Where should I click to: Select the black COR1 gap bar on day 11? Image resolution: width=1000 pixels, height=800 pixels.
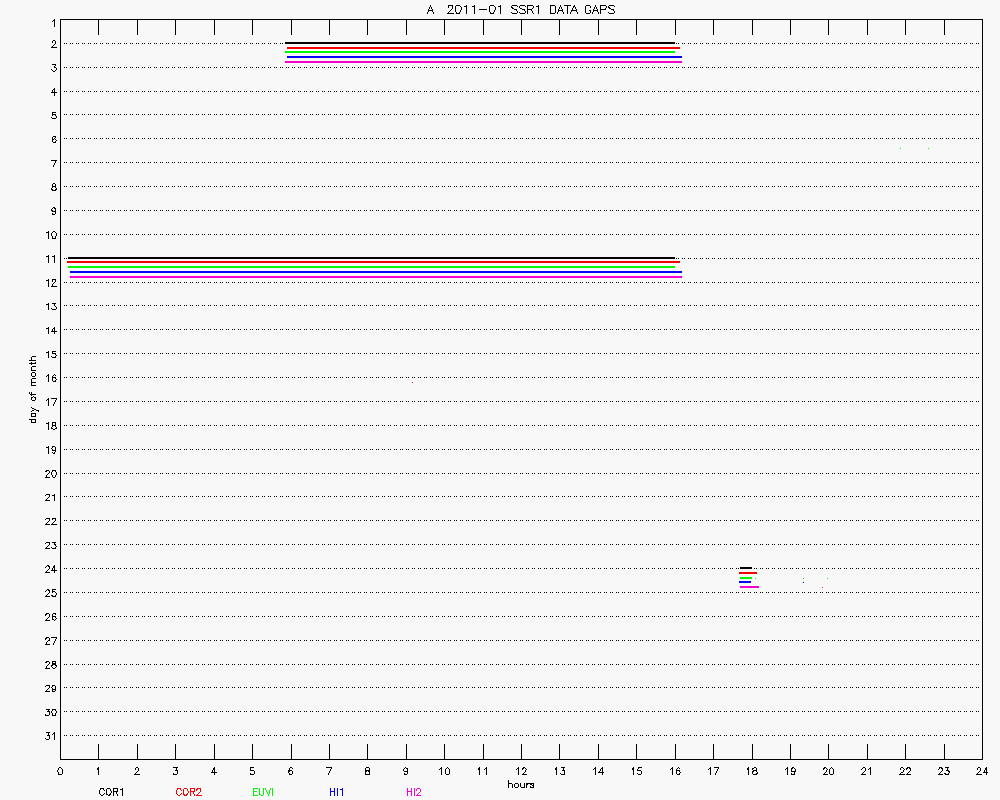coord(370,258)
